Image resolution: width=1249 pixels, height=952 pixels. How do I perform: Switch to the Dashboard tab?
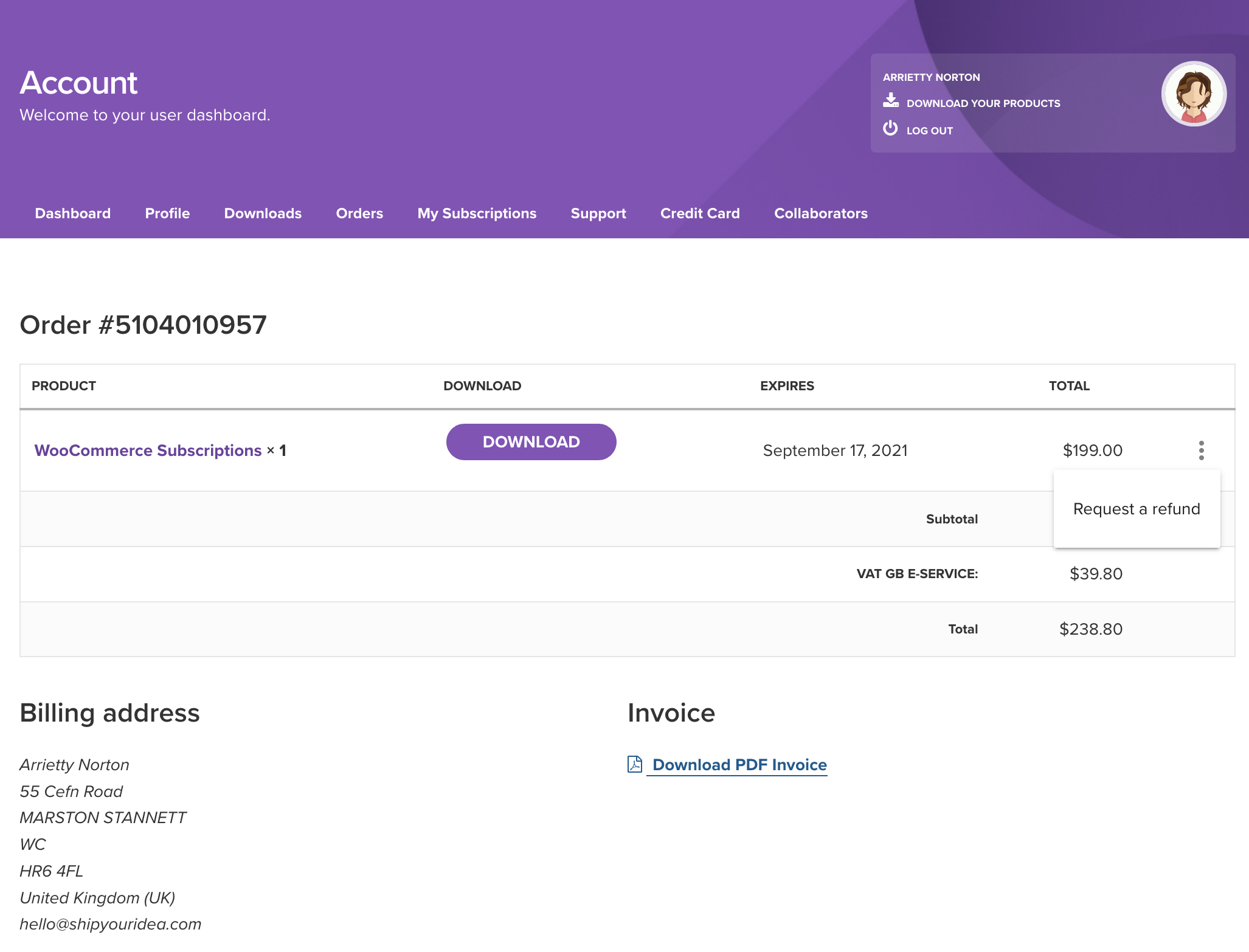pos(72,213)
